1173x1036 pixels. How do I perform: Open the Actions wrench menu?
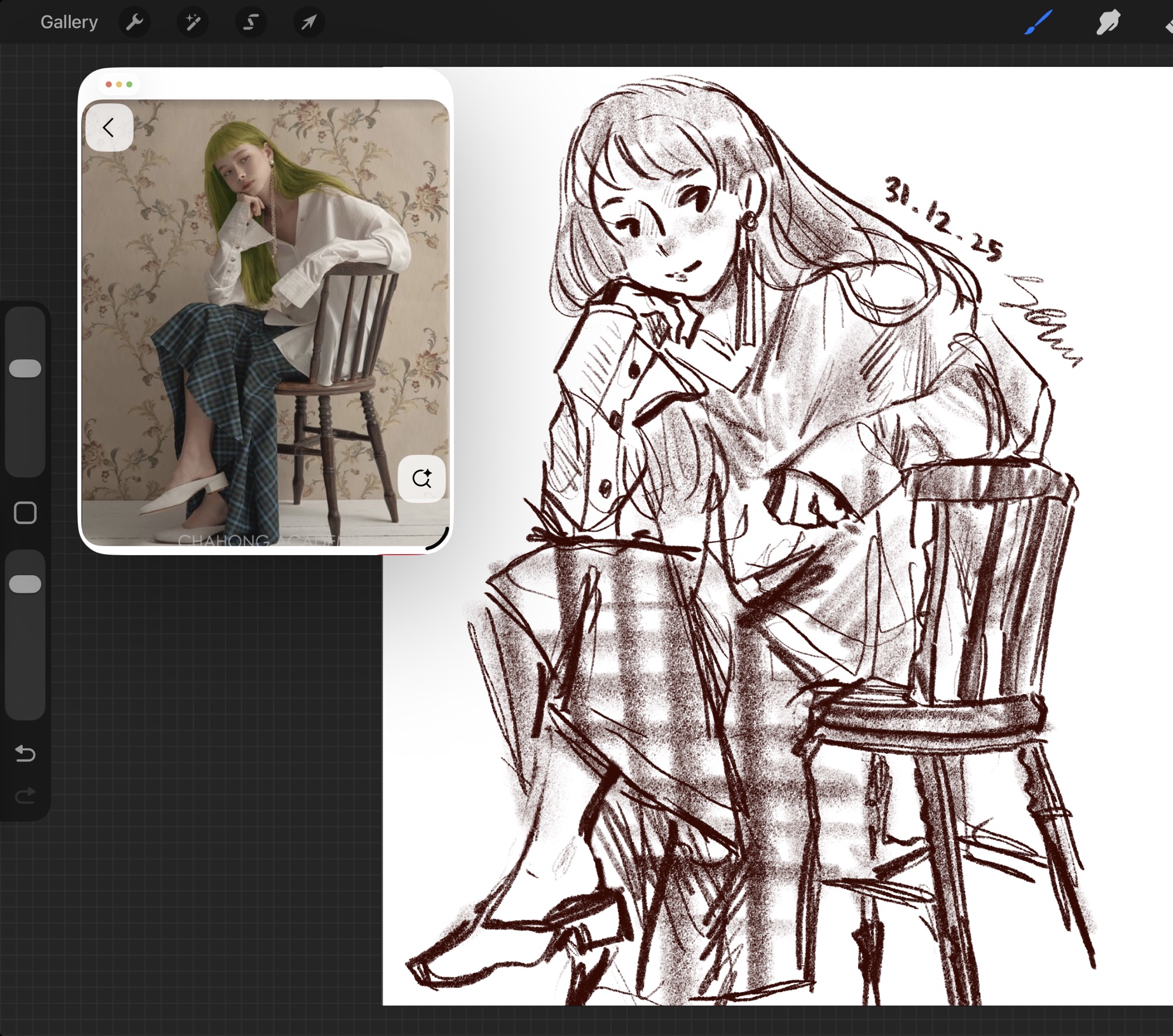coord(134,22)
